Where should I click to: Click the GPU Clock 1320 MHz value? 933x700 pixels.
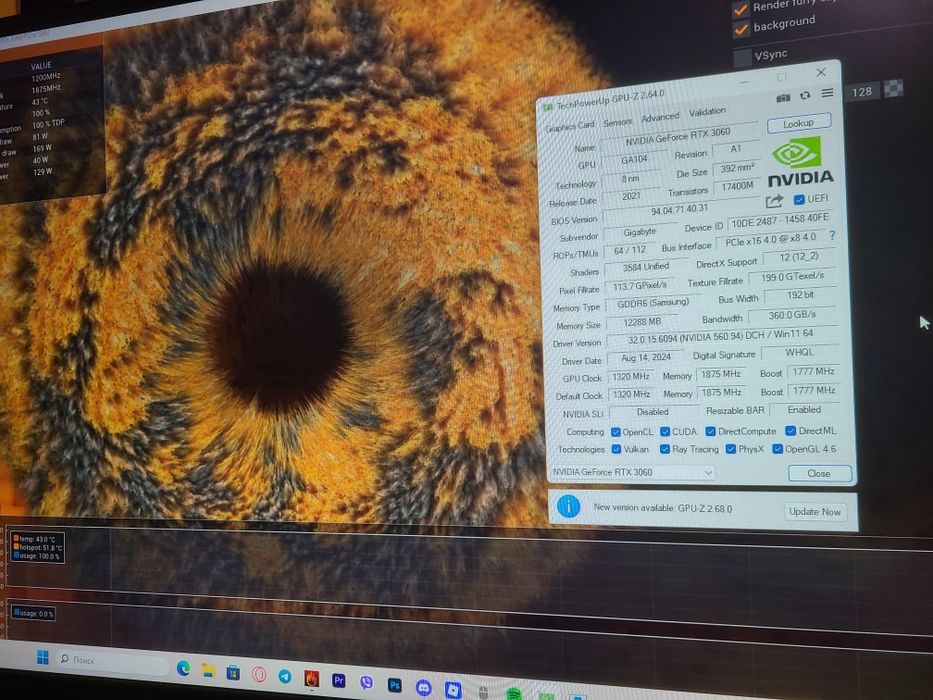pos(631,377)
